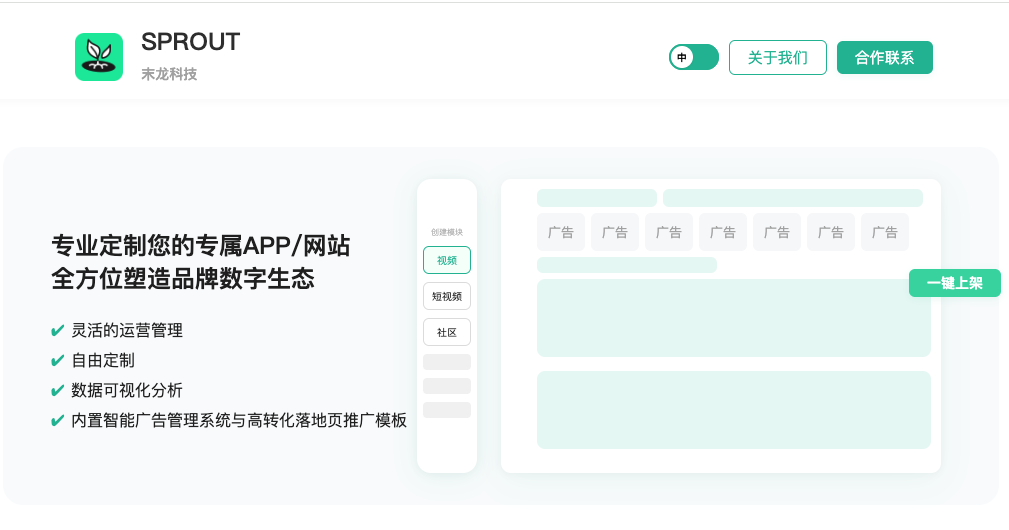Screen dimensions: 1009x530
Task: Click the 内置智能广告管理系统 list item
Action: [x=239, y=420]
